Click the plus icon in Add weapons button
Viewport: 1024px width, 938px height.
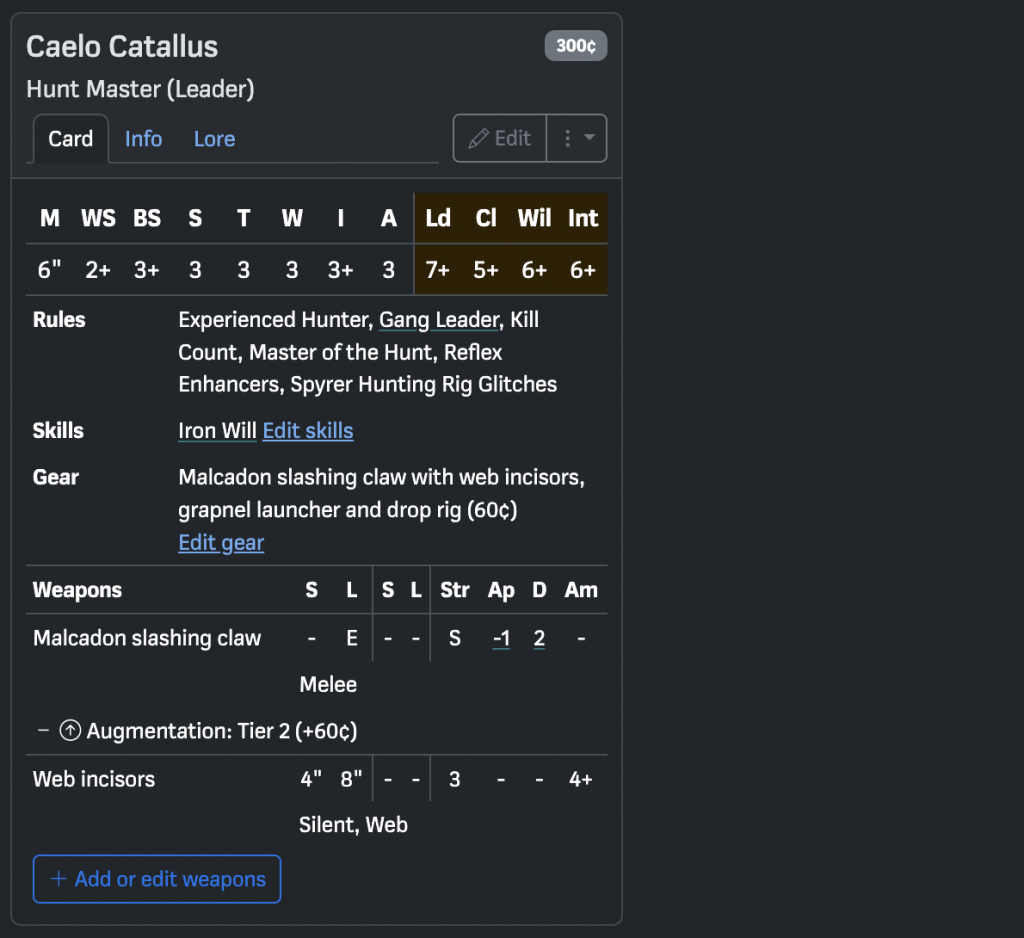(x=59, y=879)
